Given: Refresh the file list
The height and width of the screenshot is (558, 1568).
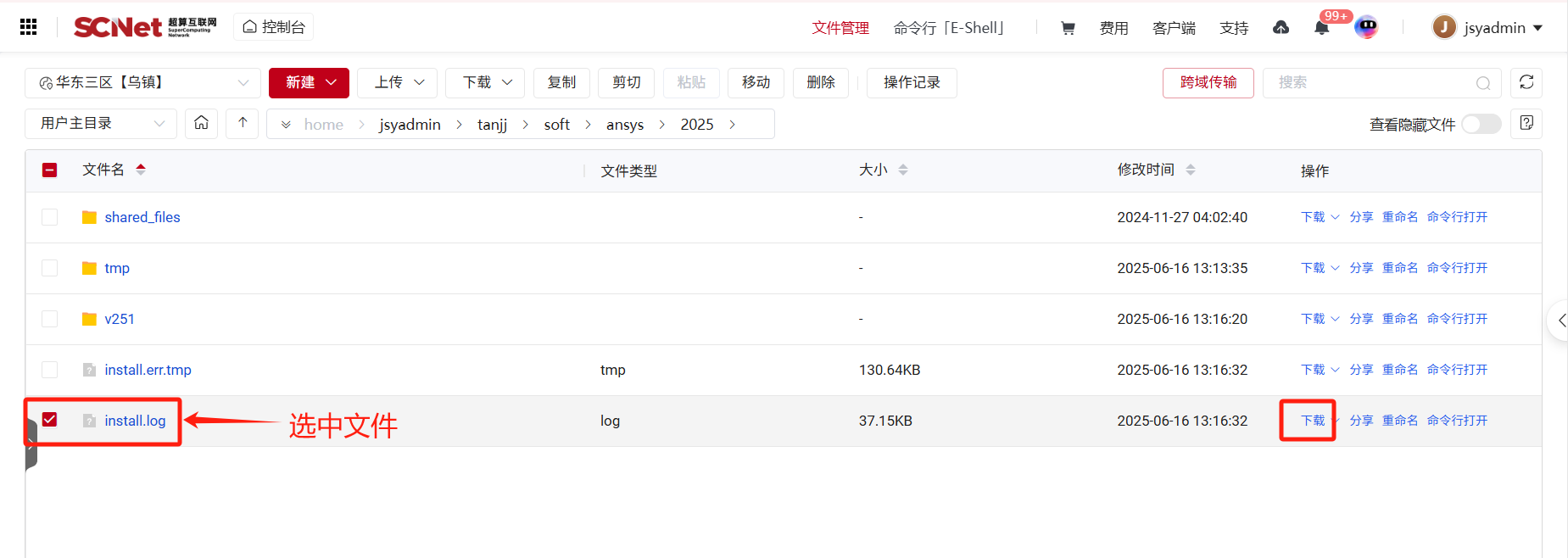Looking at the screenshot, I should [1526, 82].
